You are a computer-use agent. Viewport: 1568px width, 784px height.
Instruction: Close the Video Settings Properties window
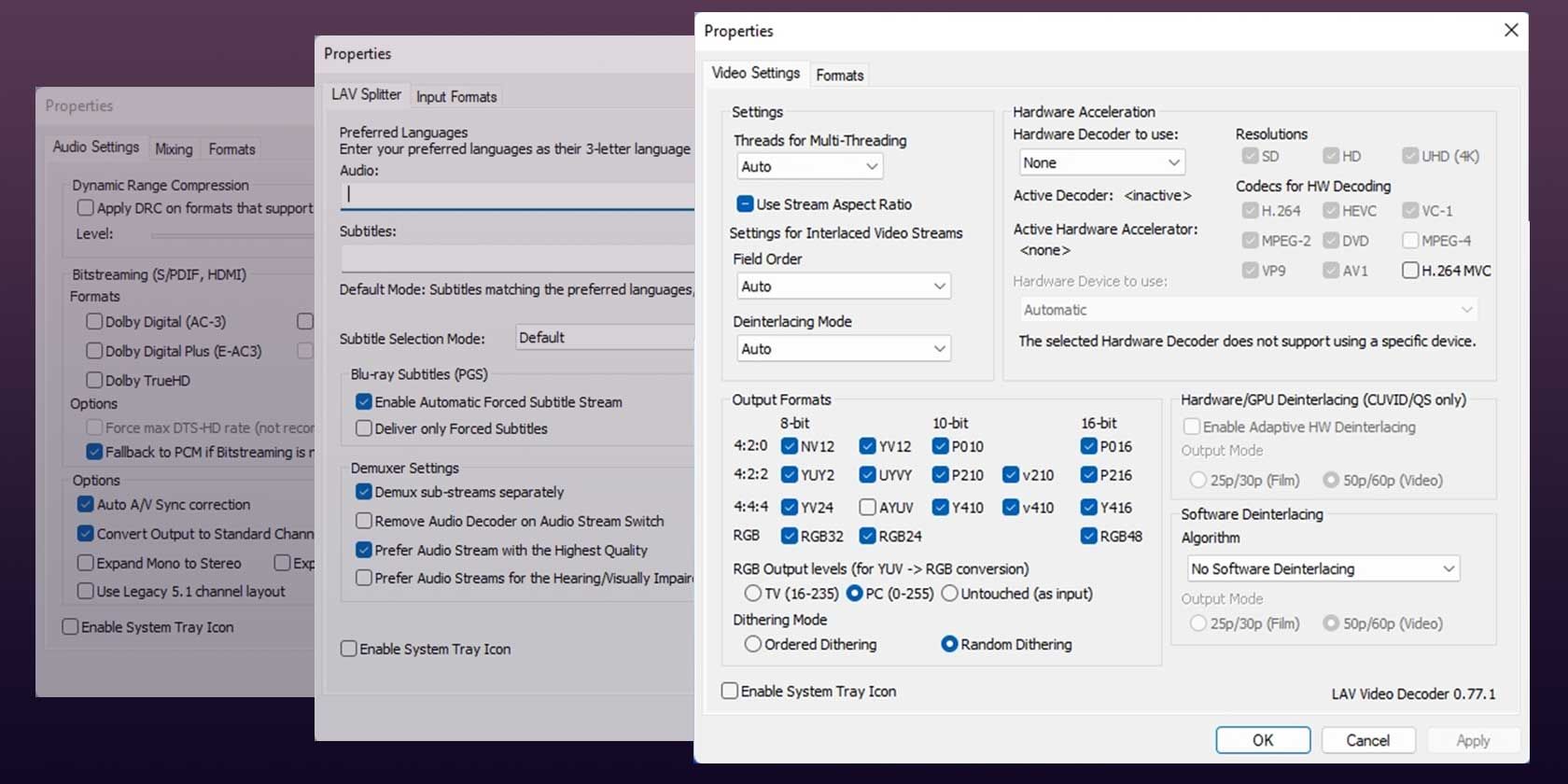point(1511,30)
